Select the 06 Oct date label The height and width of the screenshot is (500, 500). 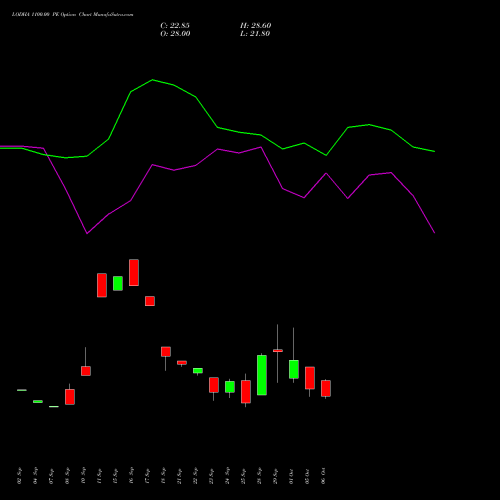click(323, 476)
